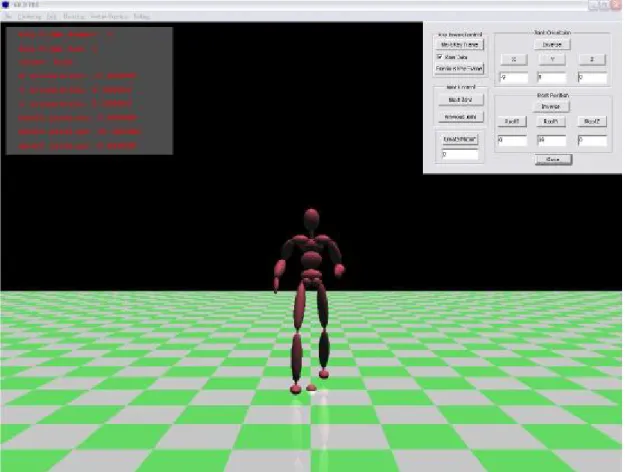Screen dimensions: 625x472
Task: Click the wide button directly below Show Data
Action: tap(460, 69)
